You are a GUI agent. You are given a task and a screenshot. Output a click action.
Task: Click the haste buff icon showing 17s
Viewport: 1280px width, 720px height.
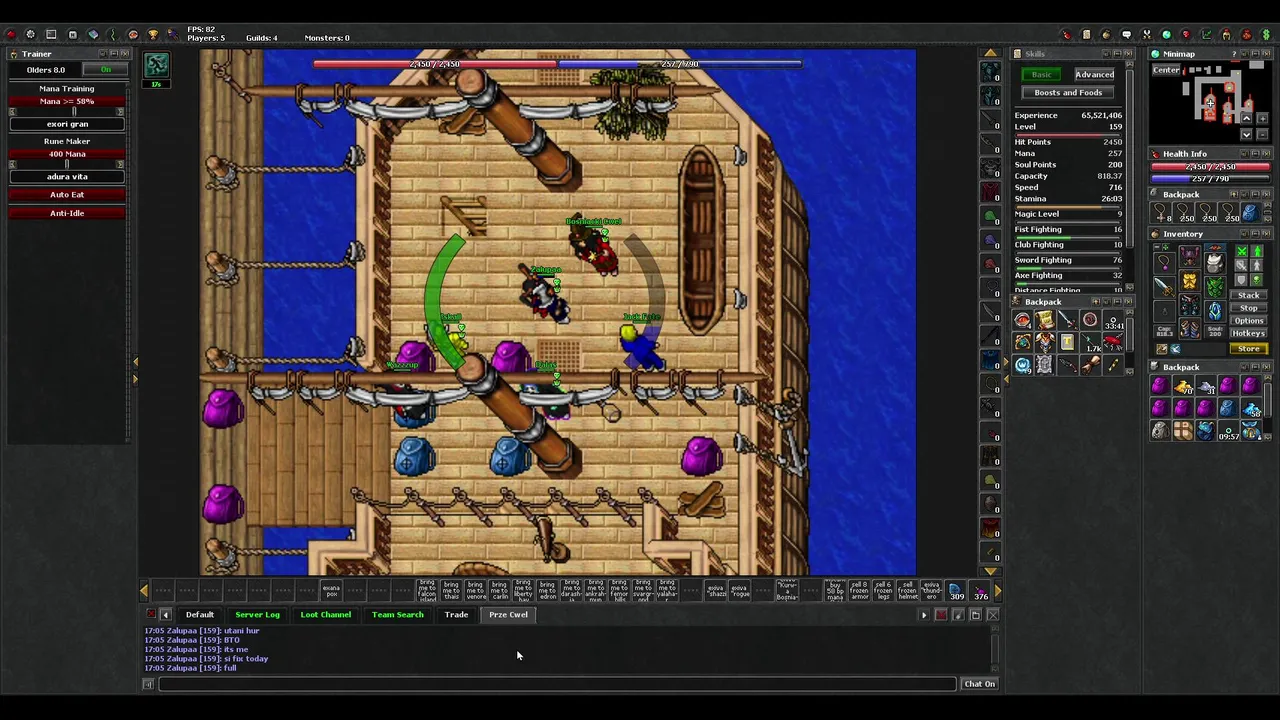(x=157, y=66)
